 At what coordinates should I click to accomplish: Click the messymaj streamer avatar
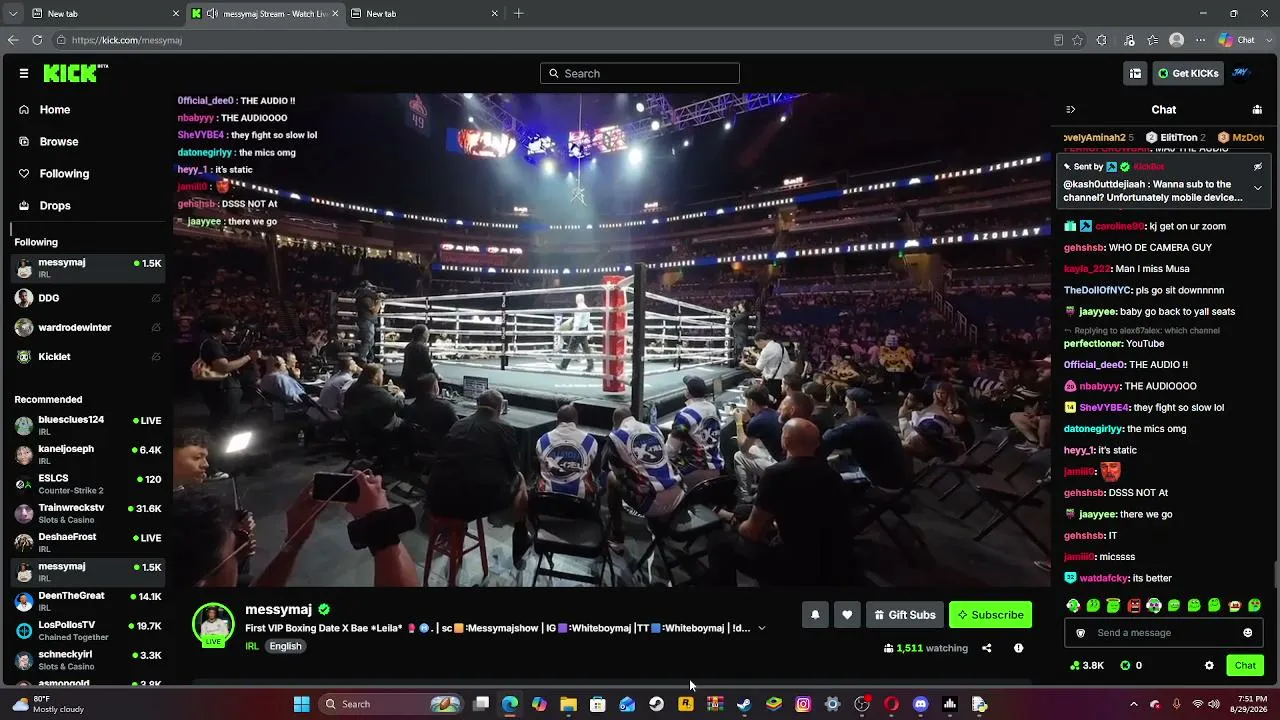(213, 624)
